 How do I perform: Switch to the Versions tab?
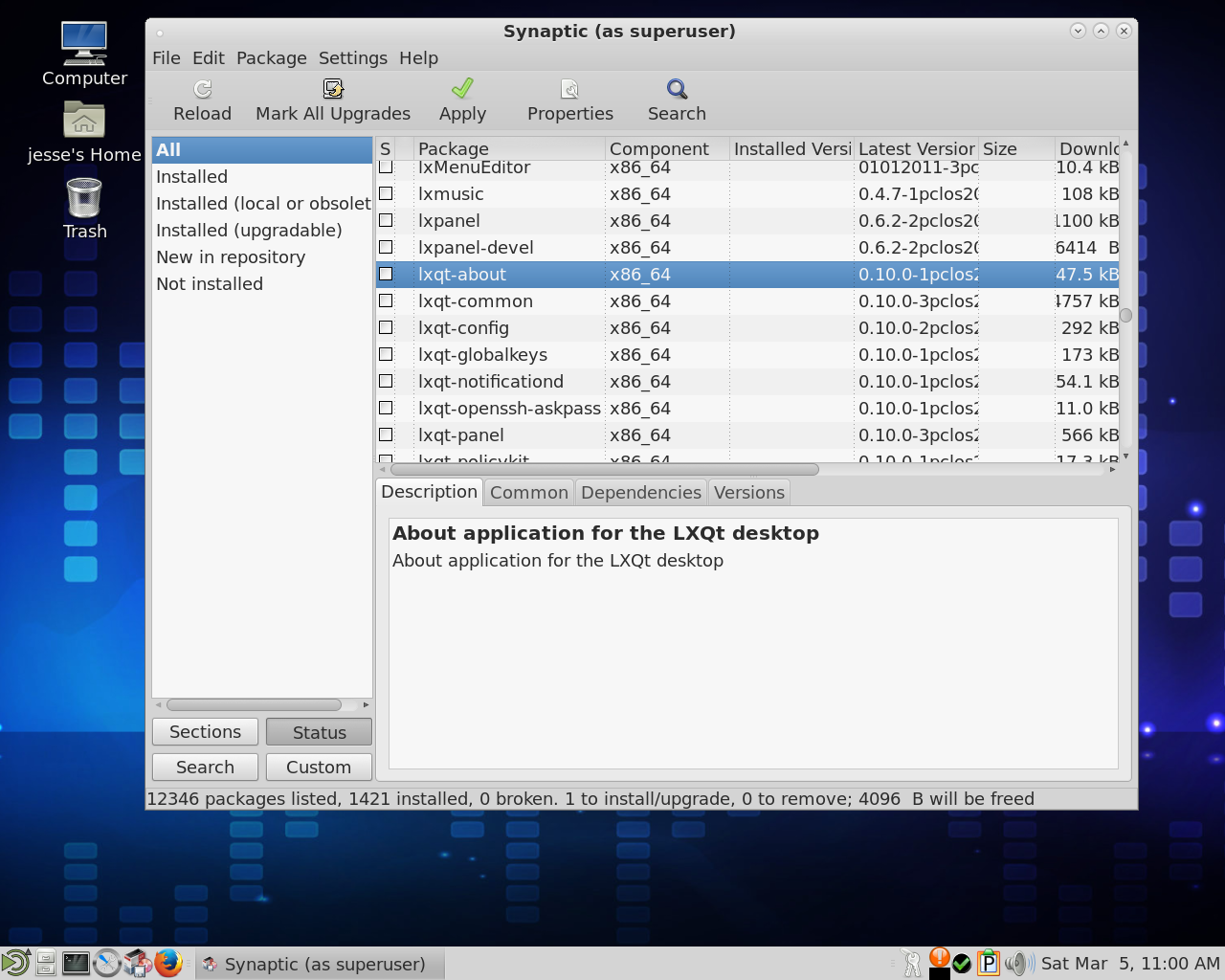[x=749, y=492]
